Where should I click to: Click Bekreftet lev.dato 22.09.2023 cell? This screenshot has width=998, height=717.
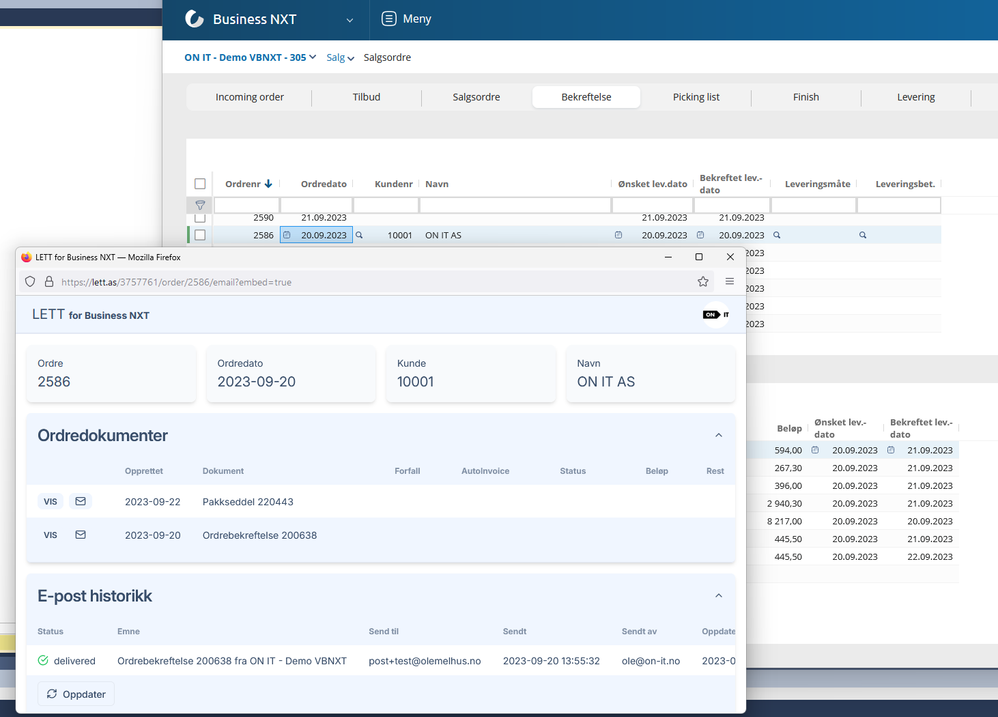(929, 557)
